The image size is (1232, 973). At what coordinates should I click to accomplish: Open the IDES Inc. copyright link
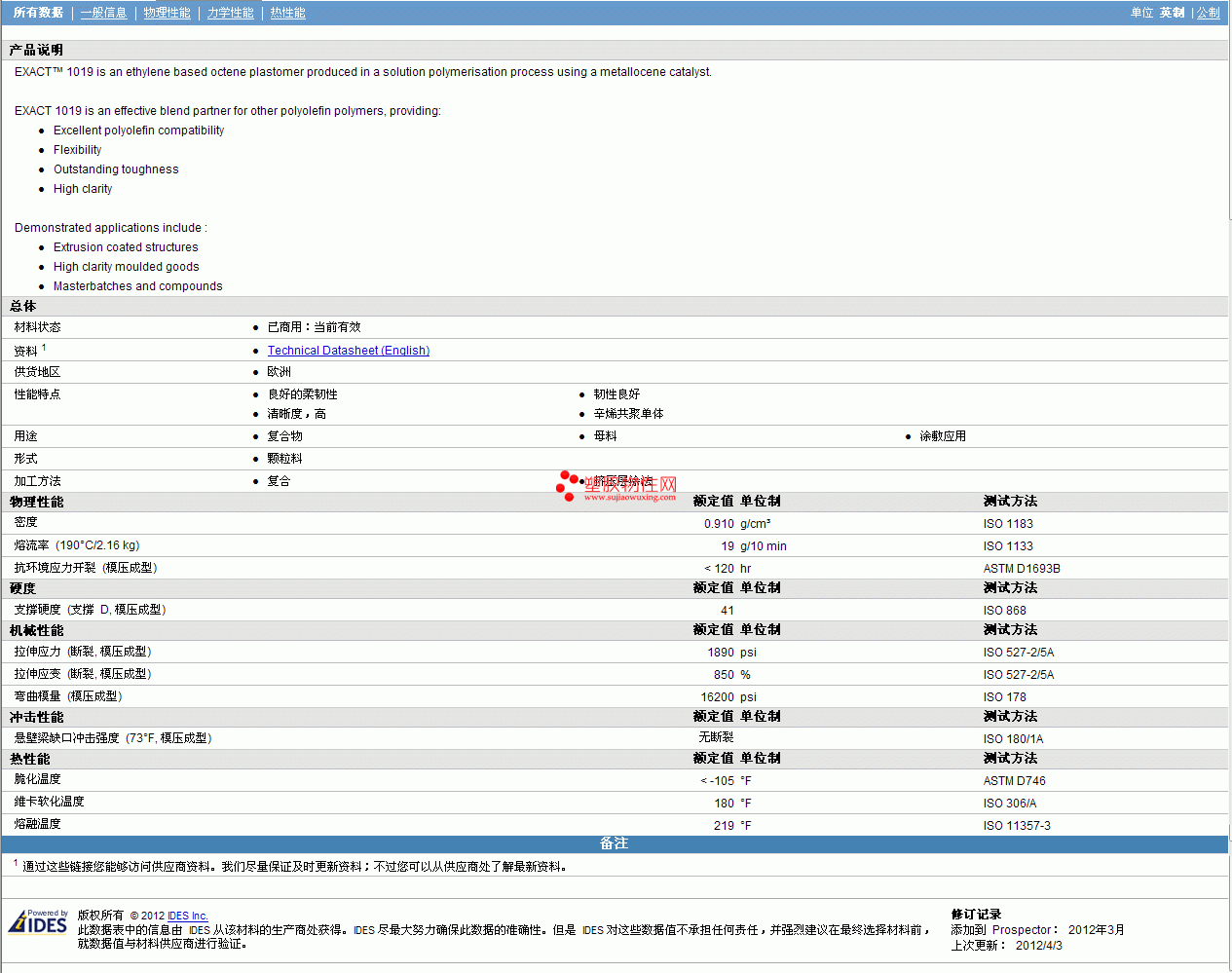tap(187, 916)
